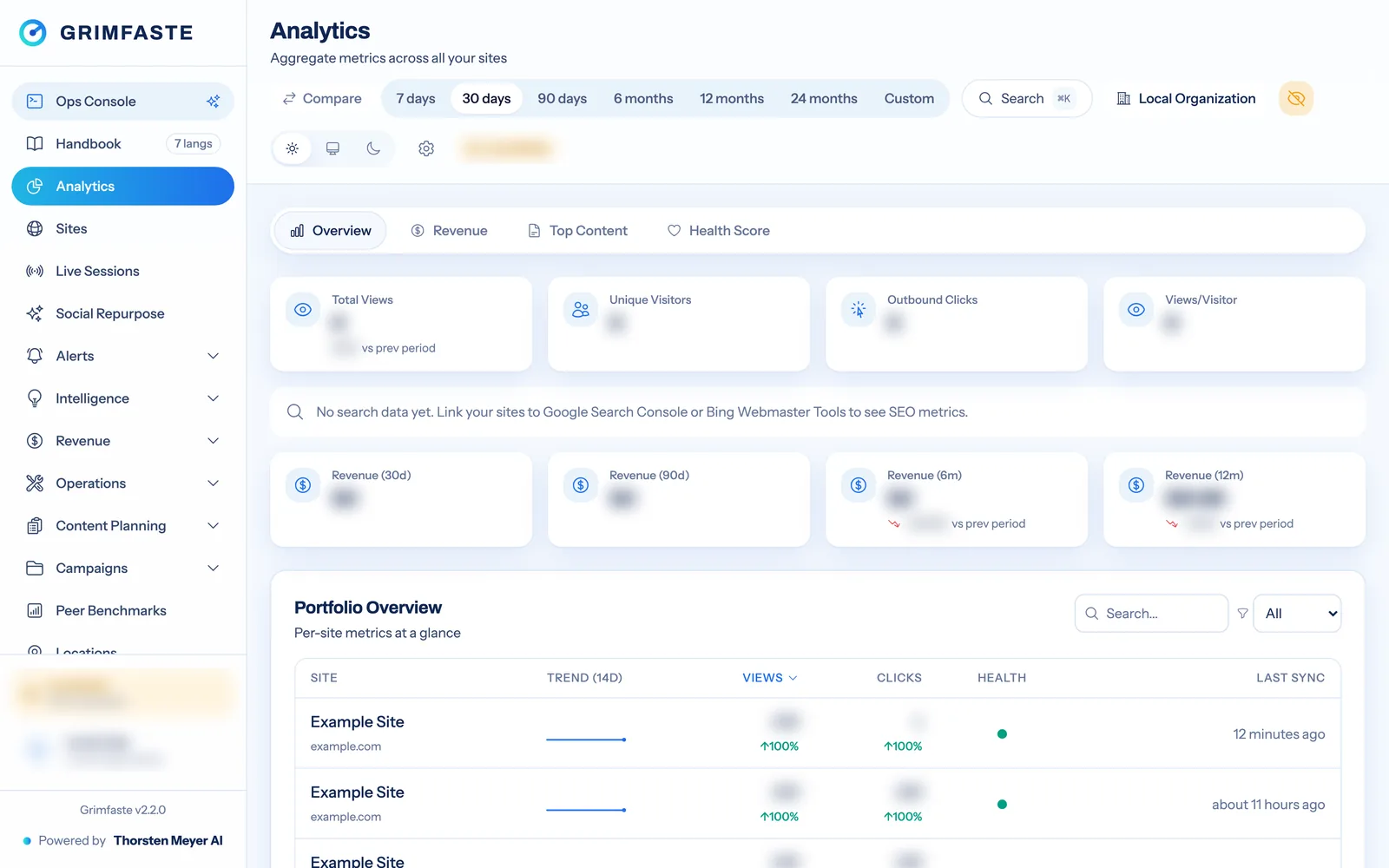Click the Local Organization building icon
The width and height of the screenshot is (1389, 868).
(1123, 99)
